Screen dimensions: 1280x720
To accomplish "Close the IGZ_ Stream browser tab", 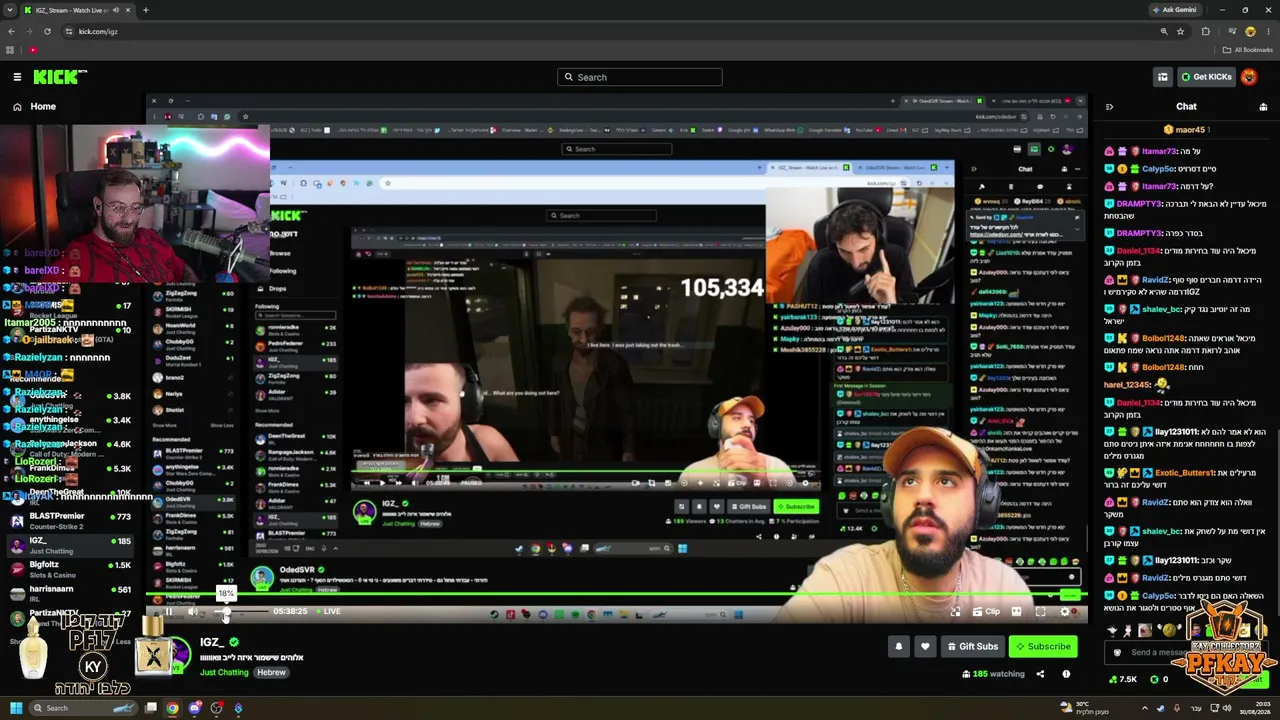I will pyautogui.click(x=128, y=10).
